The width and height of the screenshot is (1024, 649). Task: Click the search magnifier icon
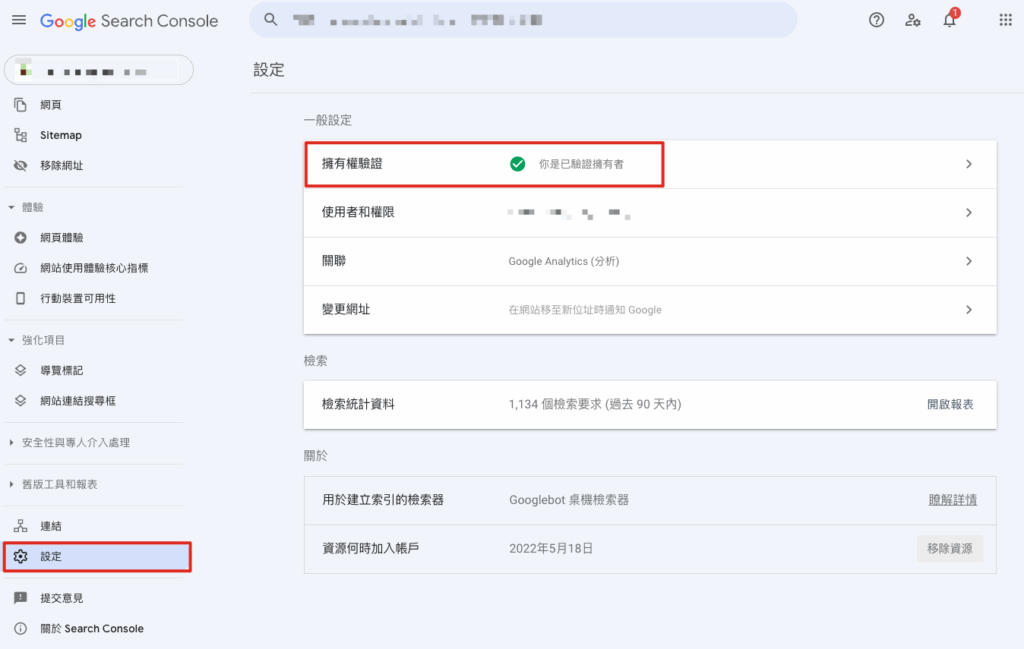(270, 20)
